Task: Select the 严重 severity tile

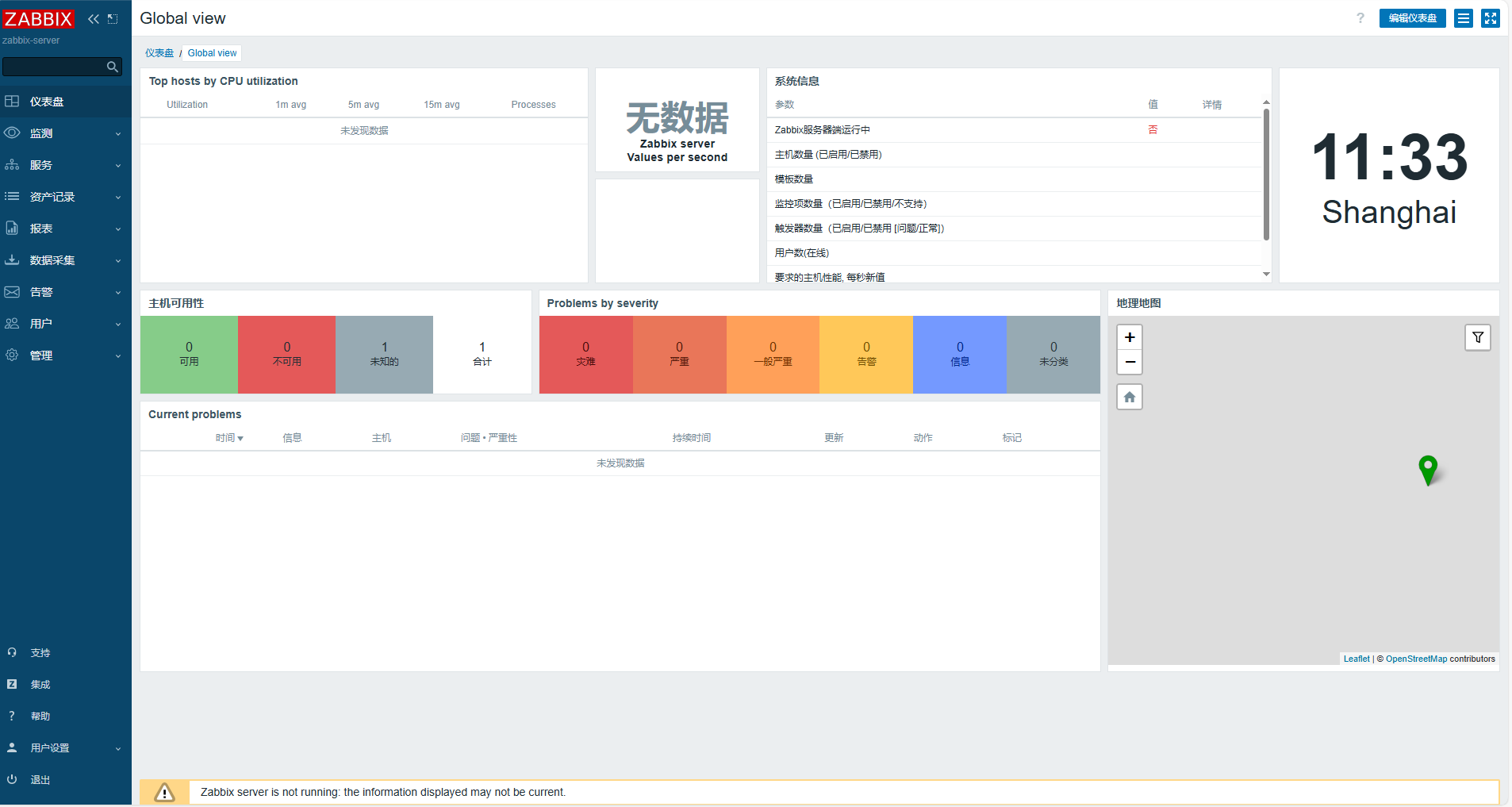Action: point(680,355)
